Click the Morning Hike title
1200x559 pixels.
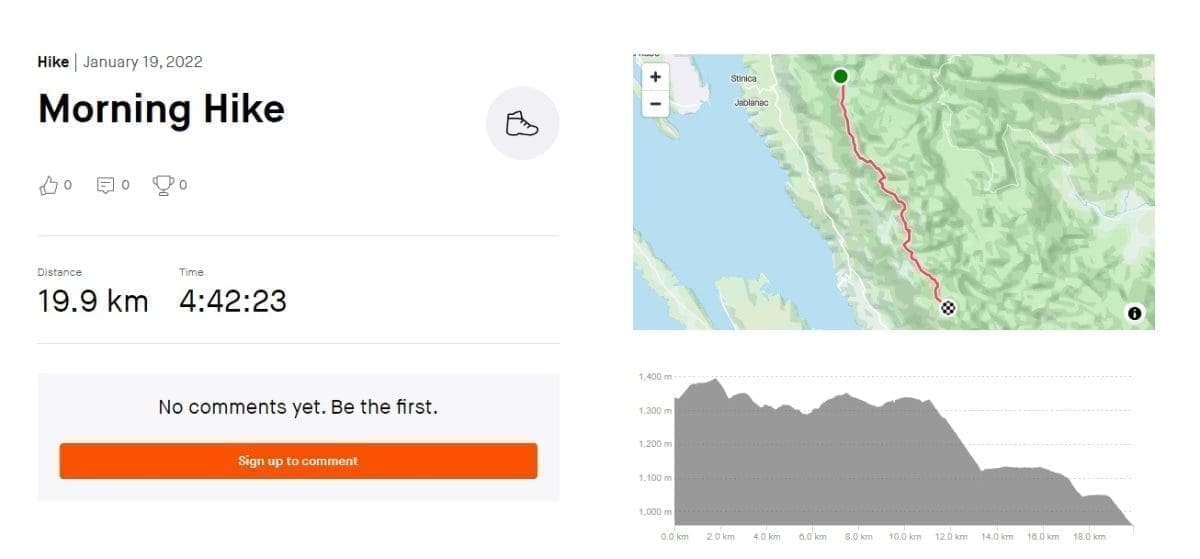pyautogui.click(x=161, y=108)
